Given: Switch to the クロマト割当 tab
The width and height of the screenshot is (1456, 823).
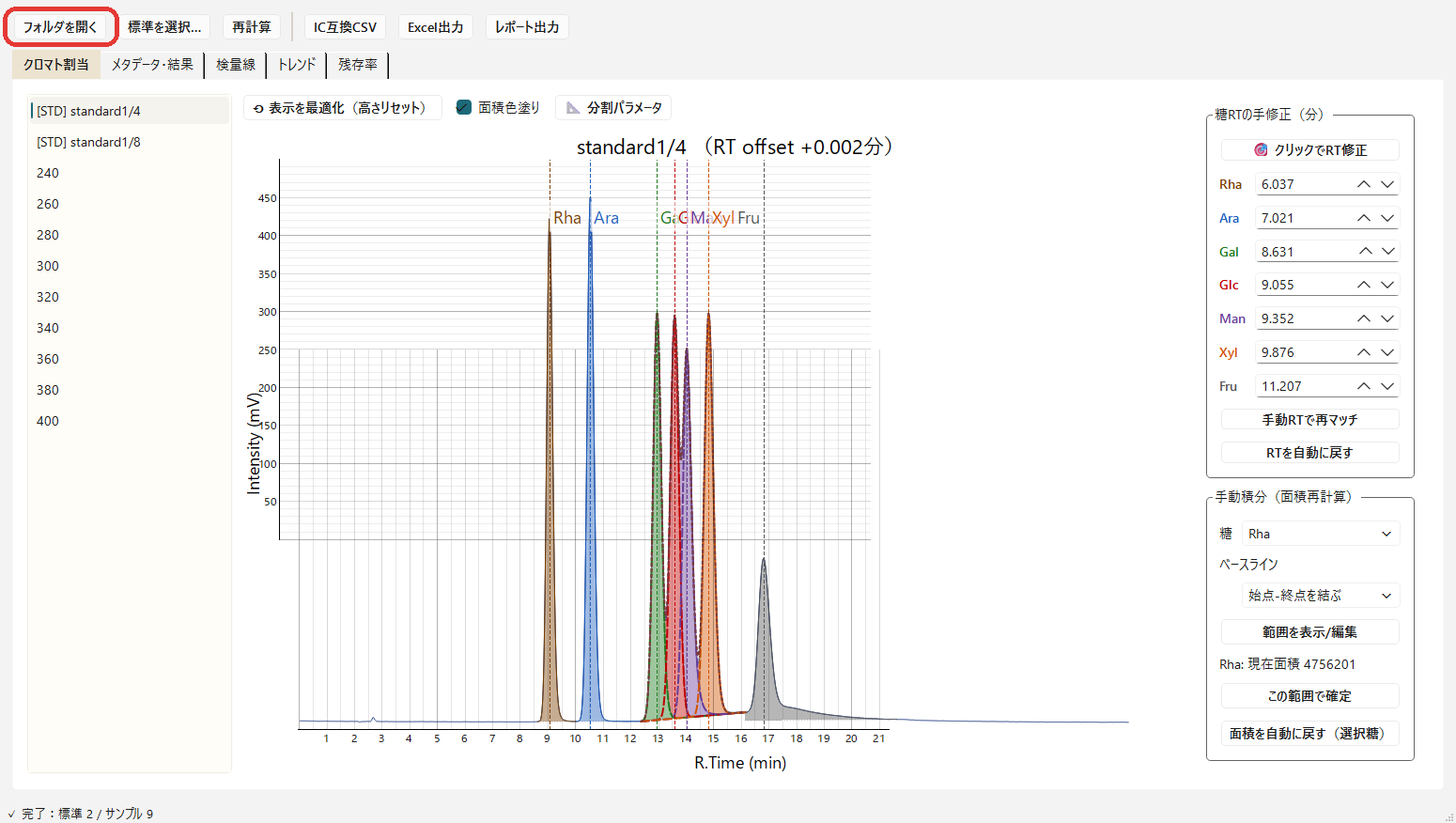Looking at the screenshot, I should click(x=56, y=65).
